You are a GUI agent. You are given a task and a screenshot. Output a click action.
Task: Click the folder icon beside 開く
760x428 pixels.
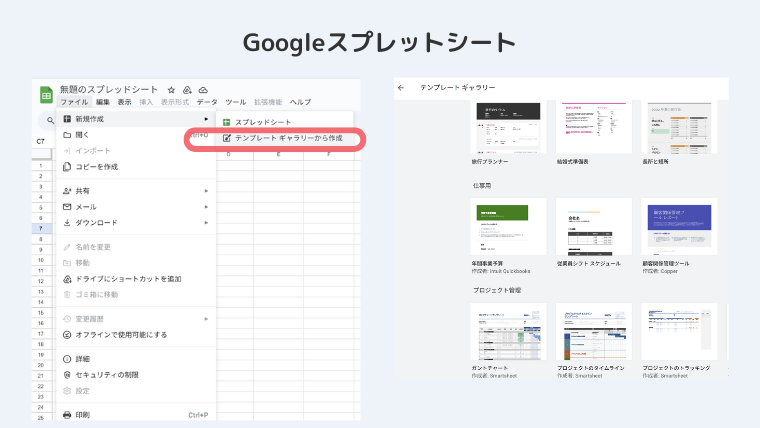(67, 135)
